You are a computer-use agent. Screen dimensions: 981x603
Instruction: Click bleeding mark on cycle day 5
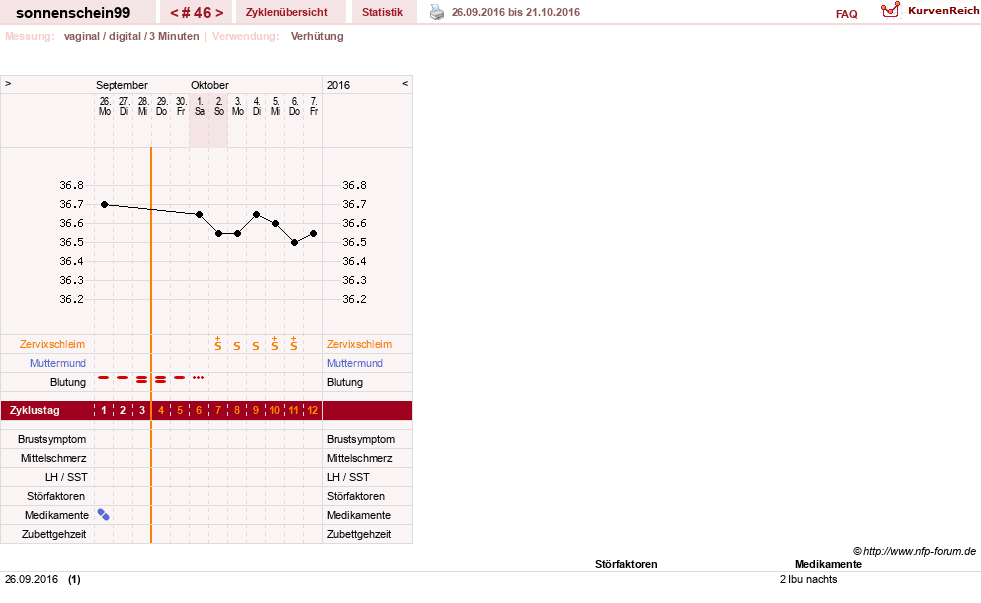point(180,378)
